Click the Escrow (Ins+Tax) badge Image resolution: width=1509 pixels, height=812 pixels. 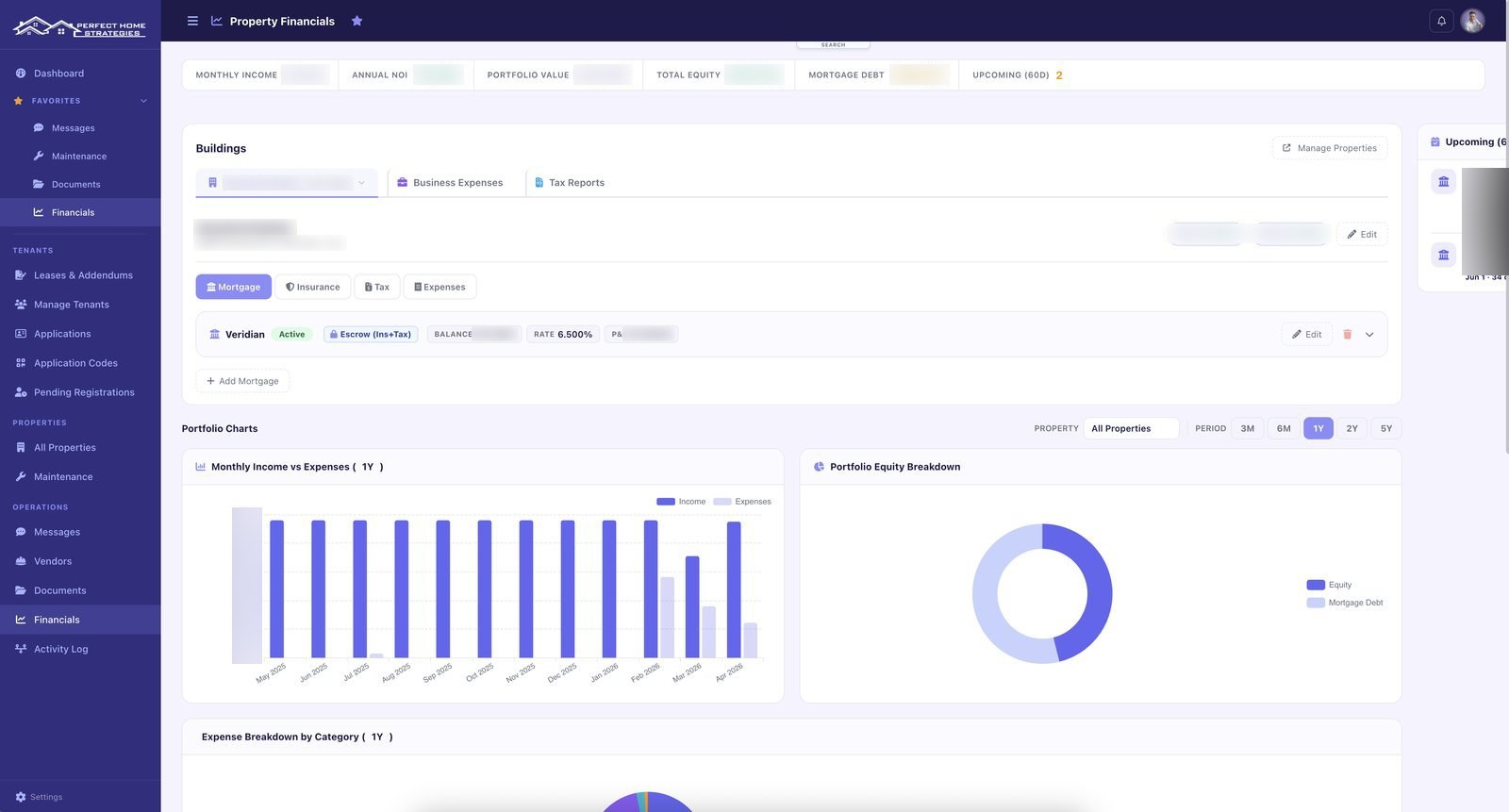tap(371, 334)
